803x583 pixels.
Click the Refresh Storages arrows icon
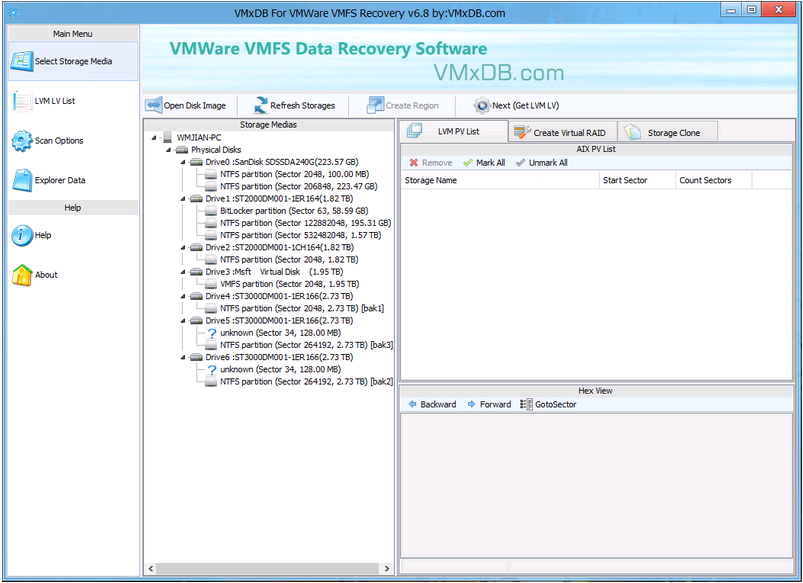tap(261, 105)
